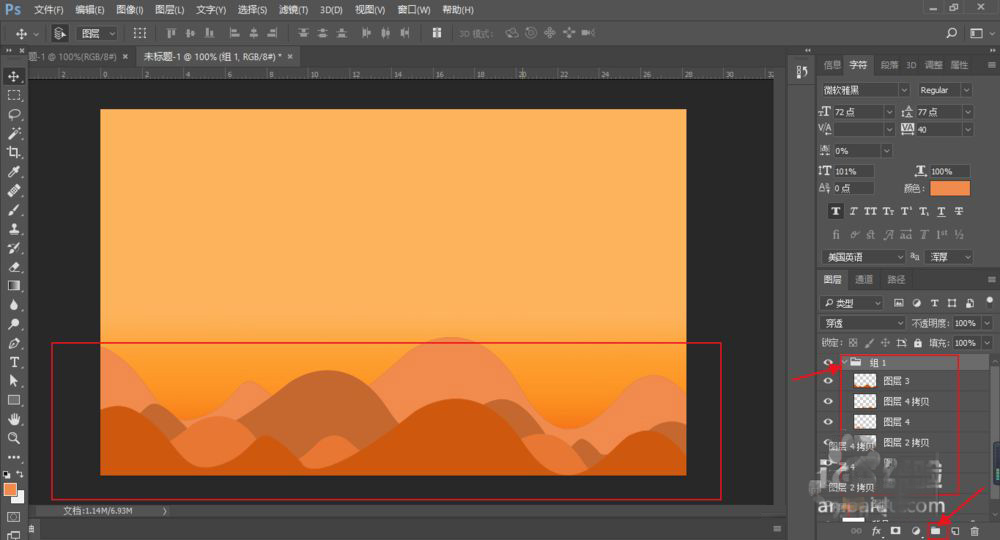Toggle visibility of 组 1 group

click(x=828, y=363)
